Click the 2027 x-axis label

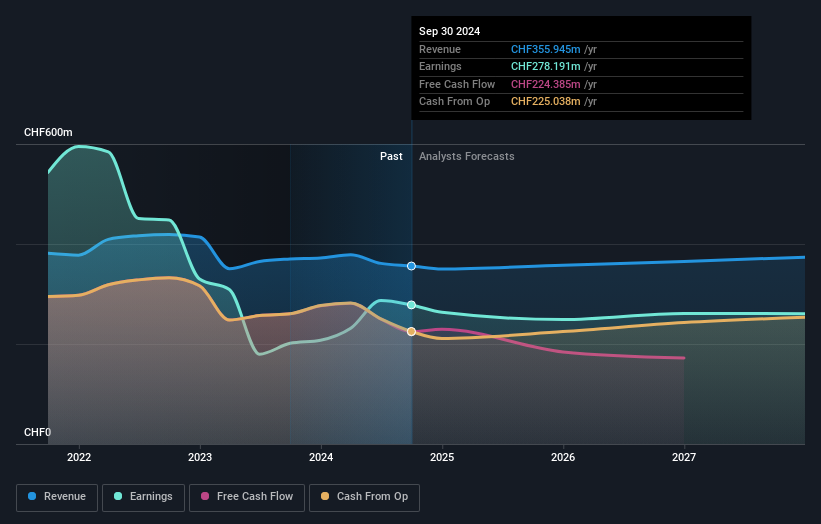point(684,457)
